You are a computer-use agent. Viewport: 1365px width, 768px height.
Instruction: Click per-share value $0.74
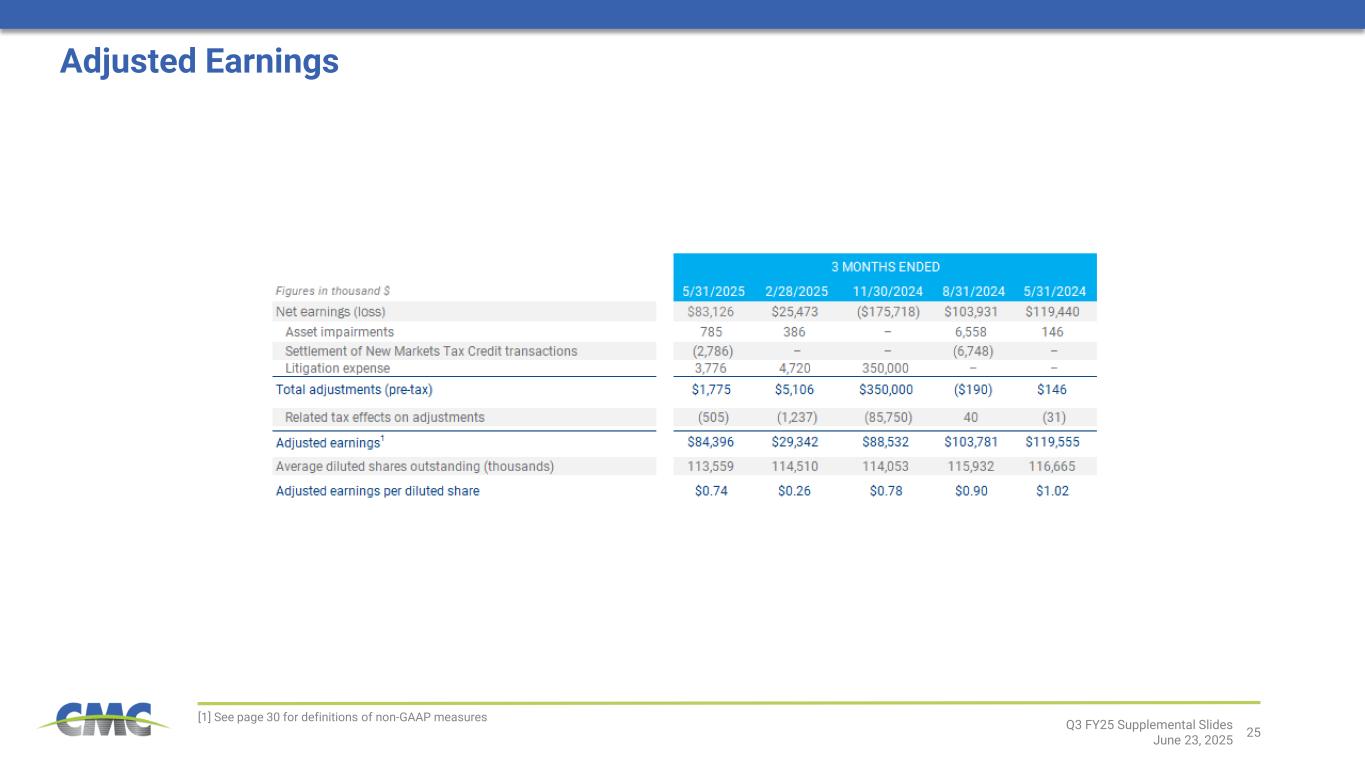click(x=711, y=491)
